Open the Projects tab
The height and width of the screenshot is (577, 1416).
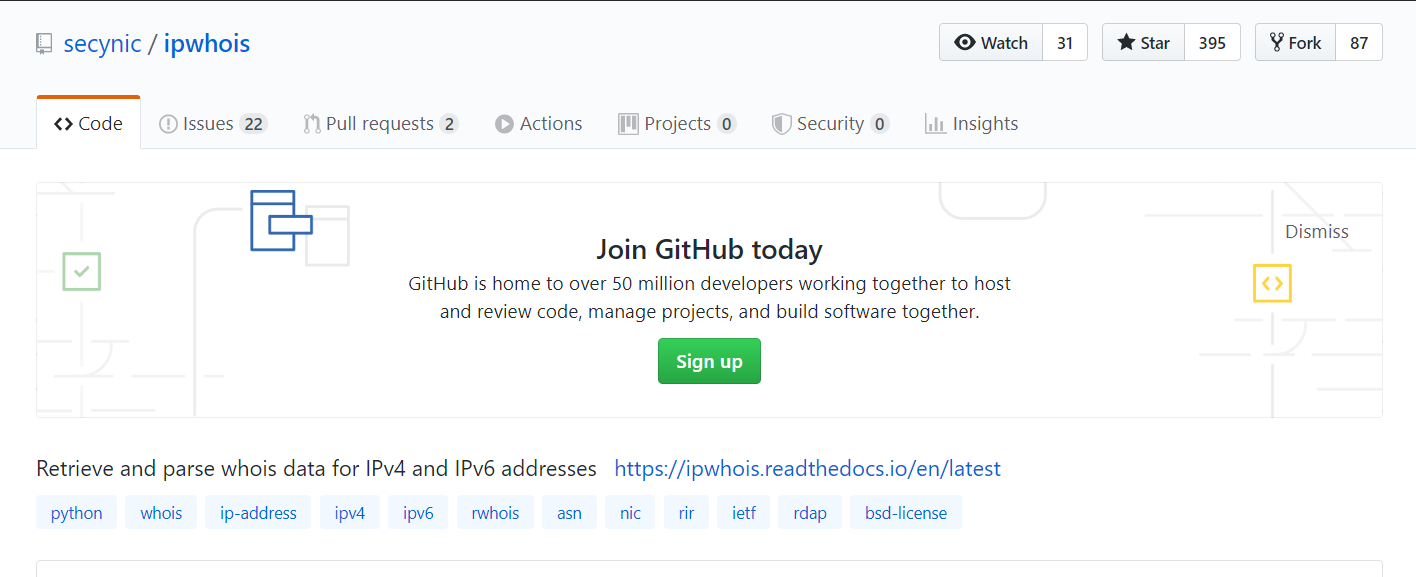coord(677,124)
